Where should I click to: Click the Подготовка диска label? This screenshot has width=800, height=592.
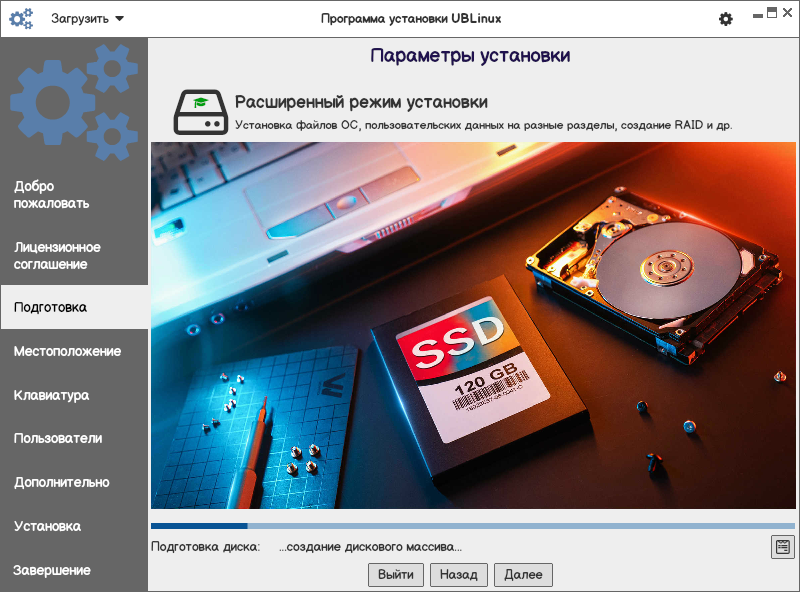click(x=206, y=547)
